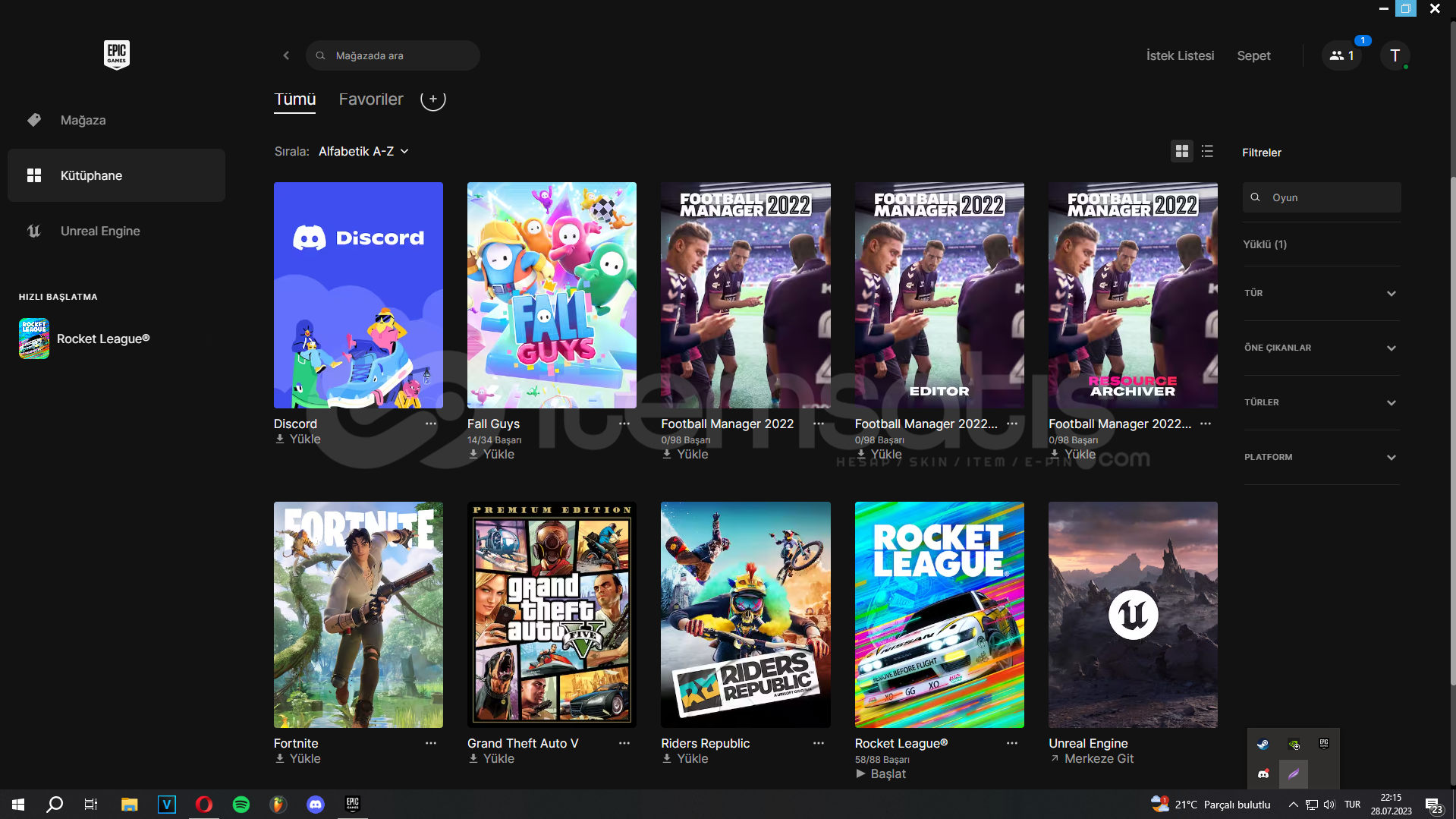Open Unreal Engine in the sidebar

tap(116, 231)
